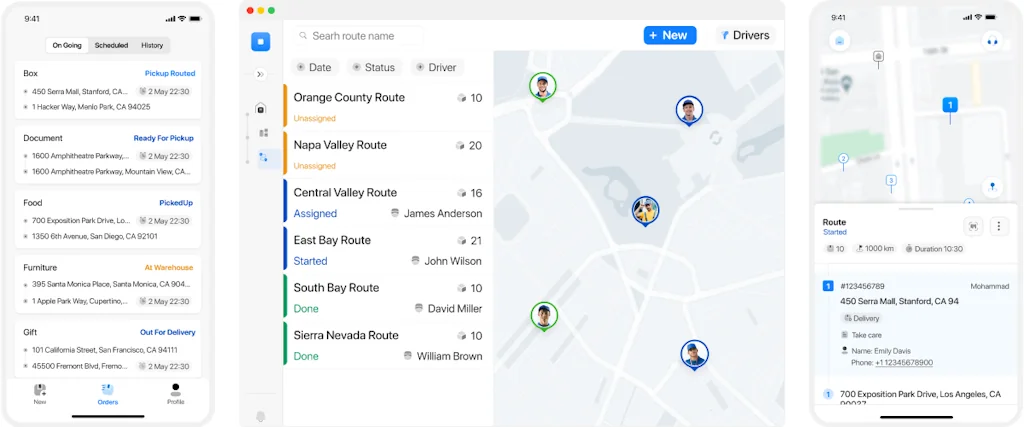
Task: Select the On Going segment
Action: point(67,46)
